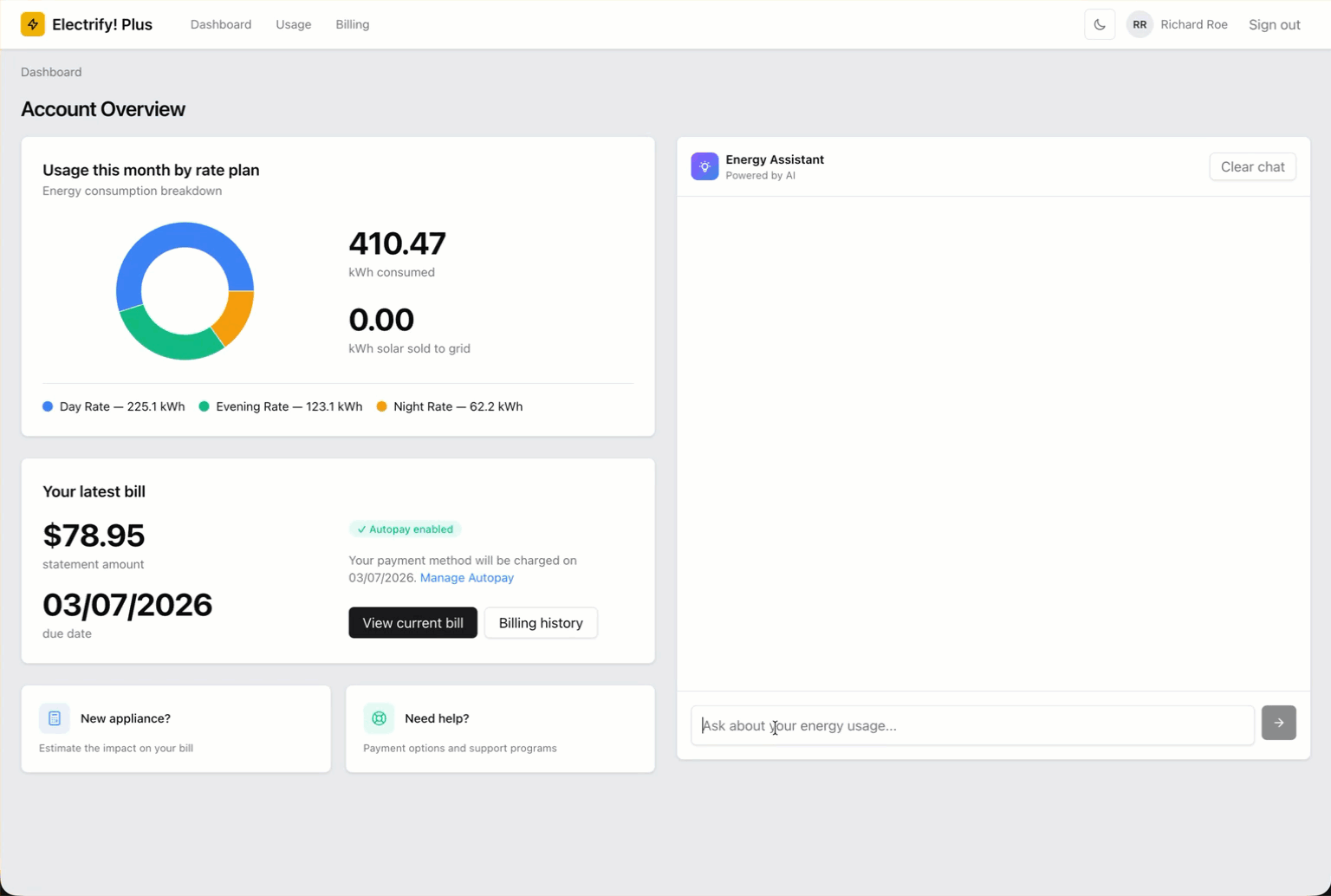Select the green Evening Rate legend dot
This screenshot has height=896, width=1331.
point(205,406)
